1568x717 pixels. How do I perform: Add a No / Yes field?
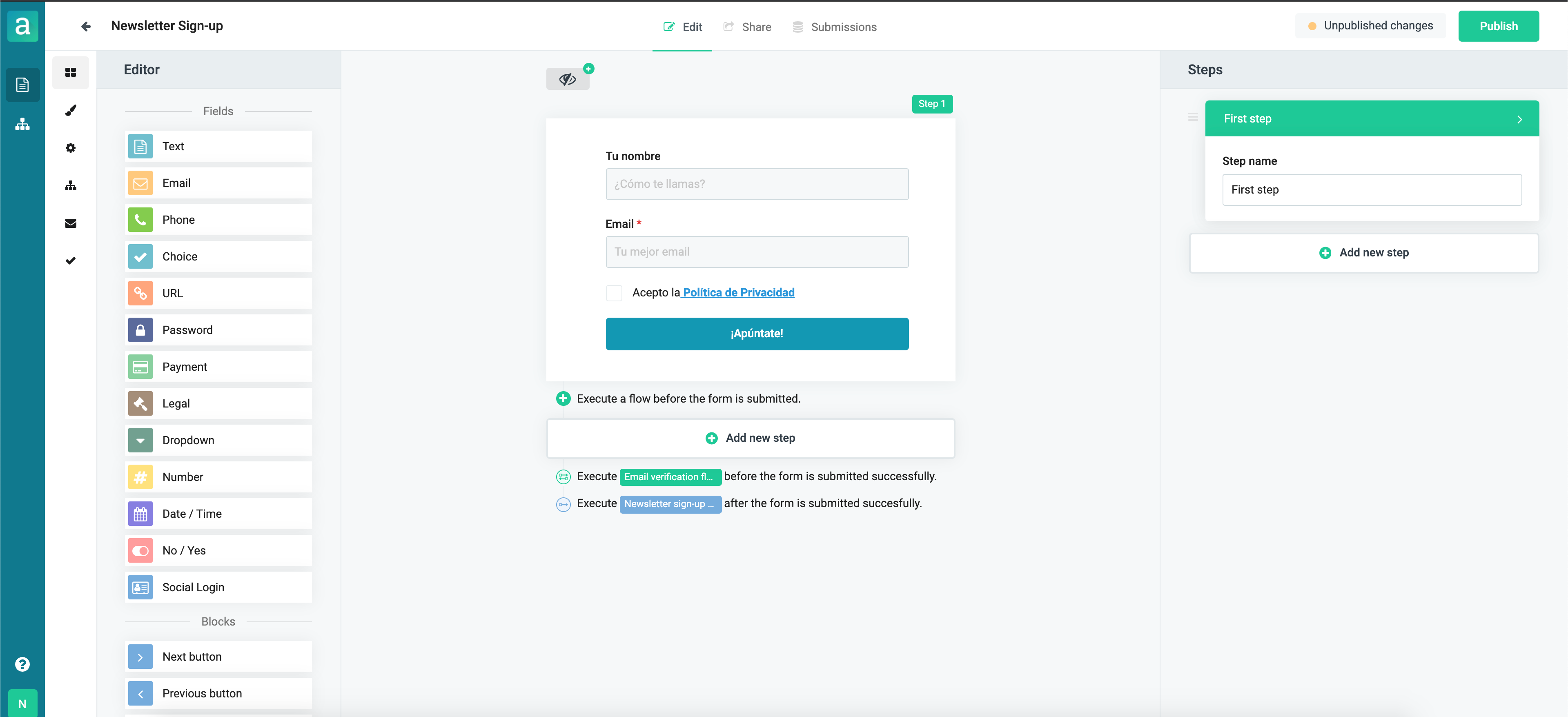pos(218,551)
